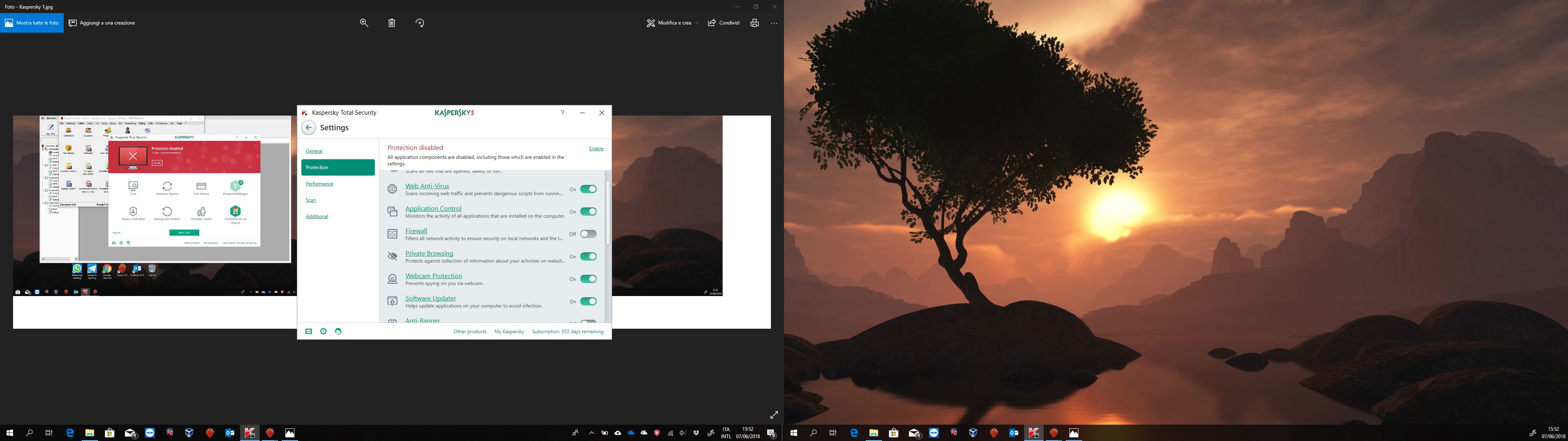This screenshot has width=1568, height=441.
Task: Turn on the Firewall toggle
Action: 588,234
